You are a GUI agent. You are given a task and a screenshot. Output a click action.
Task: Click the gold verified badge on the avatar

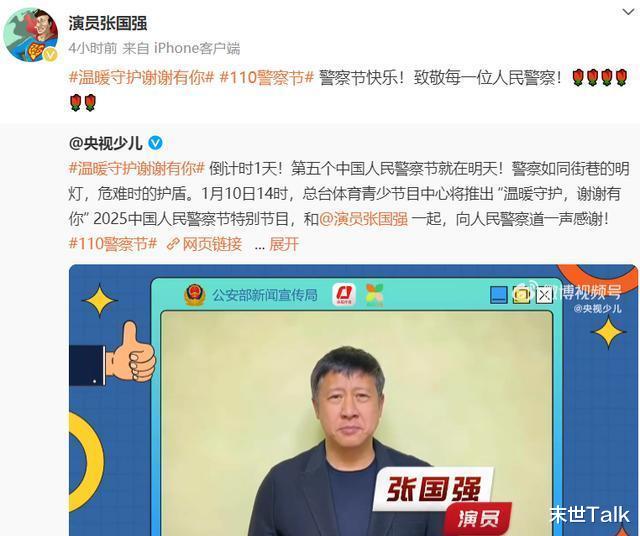click(51, 54)
